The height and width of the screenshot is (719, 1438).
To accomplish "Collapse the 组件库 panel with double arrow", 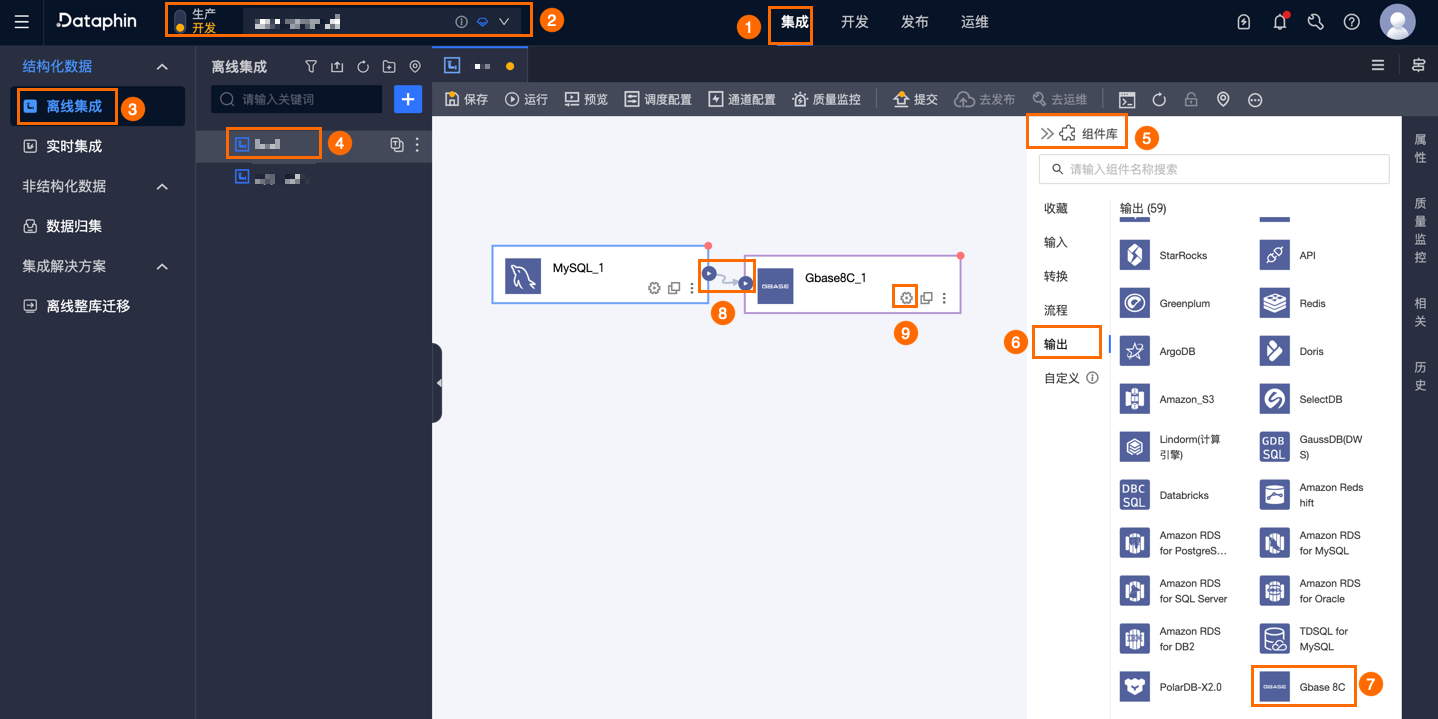I will pos(1047,133).
